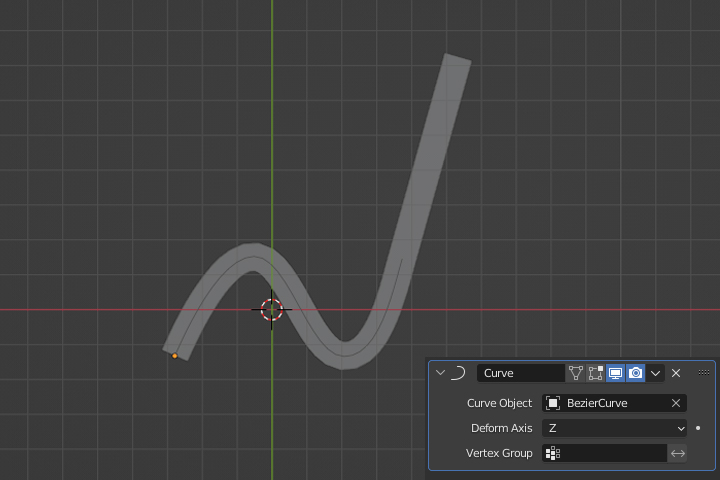Open the Deform Axis Z dropdown
Viewport: 720px width, 480px height.
[614, 428]
